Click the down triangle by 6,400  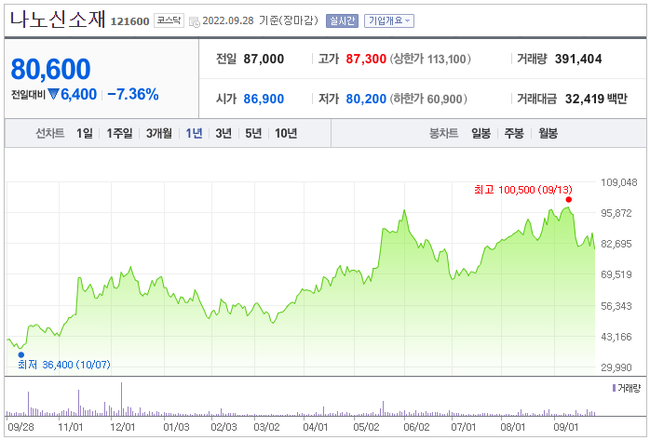53,94
